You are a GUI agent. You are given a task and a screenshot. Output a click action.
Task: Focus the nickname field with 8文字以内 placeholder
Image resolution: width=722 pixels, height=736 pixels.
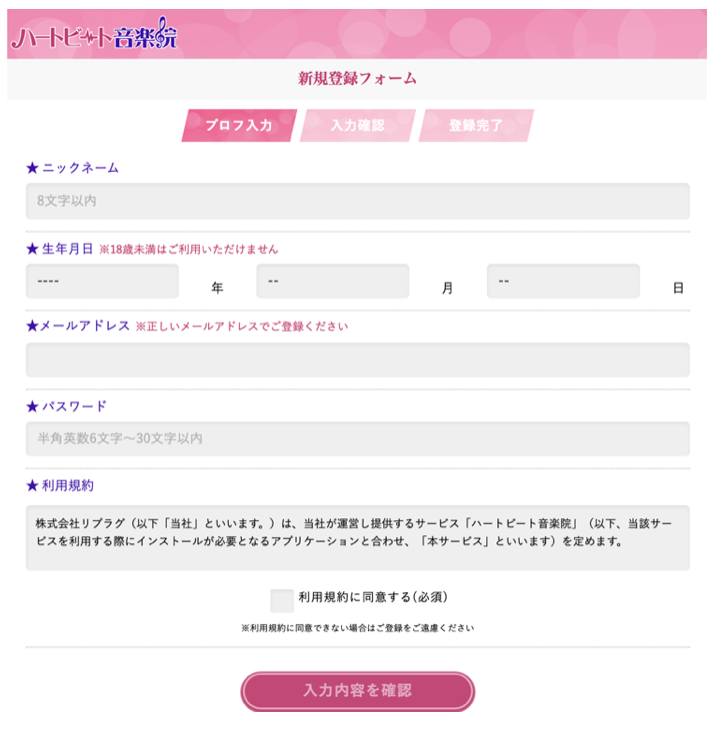[x=358, y=201]
